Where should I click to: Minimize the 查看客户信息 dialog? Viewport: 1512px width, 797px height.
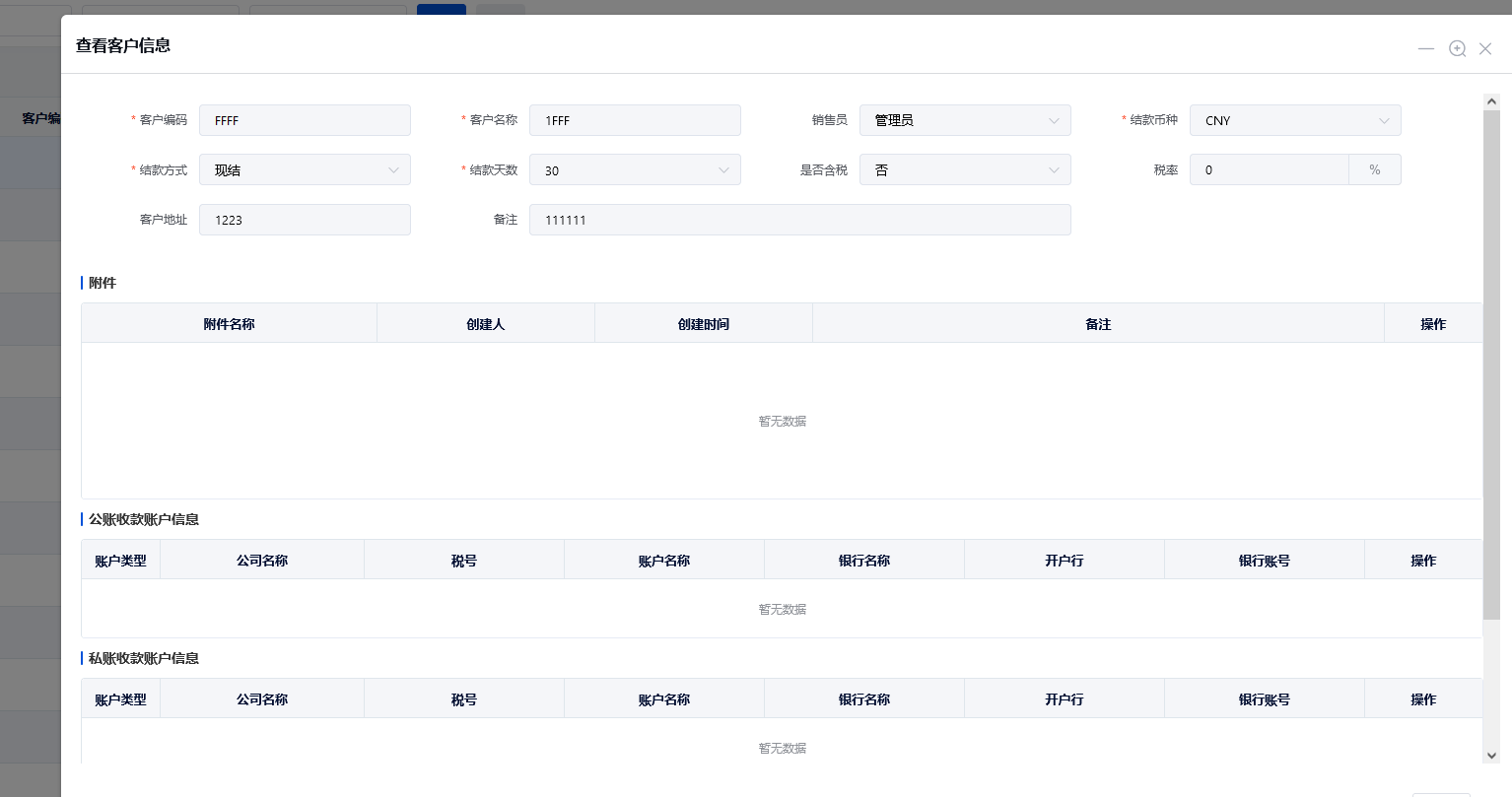click(1425, 48)
